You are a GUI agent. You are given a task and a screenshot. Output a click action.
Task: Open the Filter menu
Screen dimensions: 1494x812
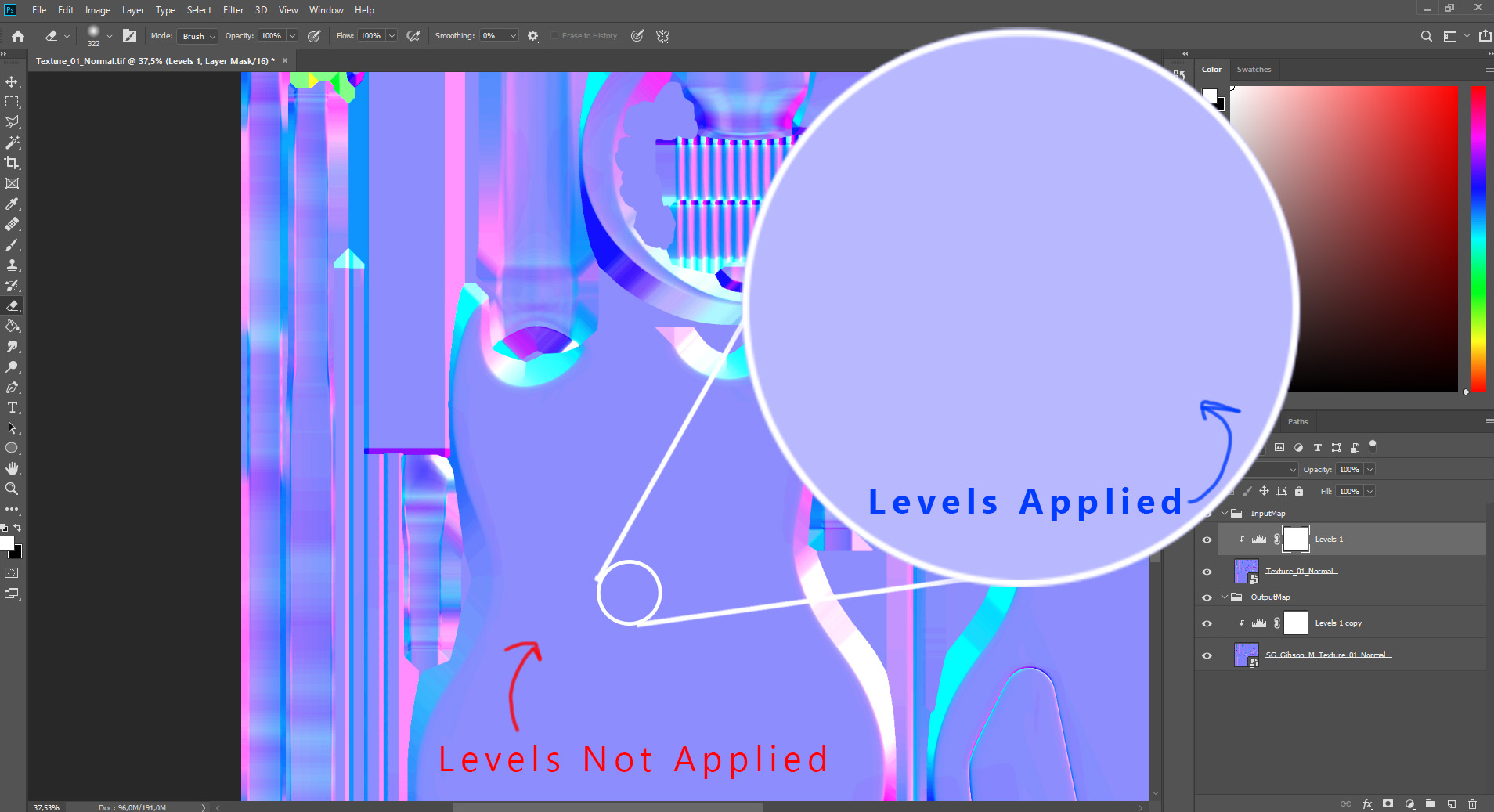233,10
